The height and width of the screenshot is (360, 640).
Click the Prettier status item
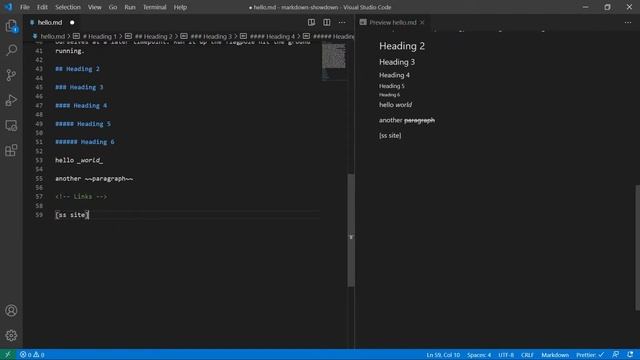[x=590, y=355]
